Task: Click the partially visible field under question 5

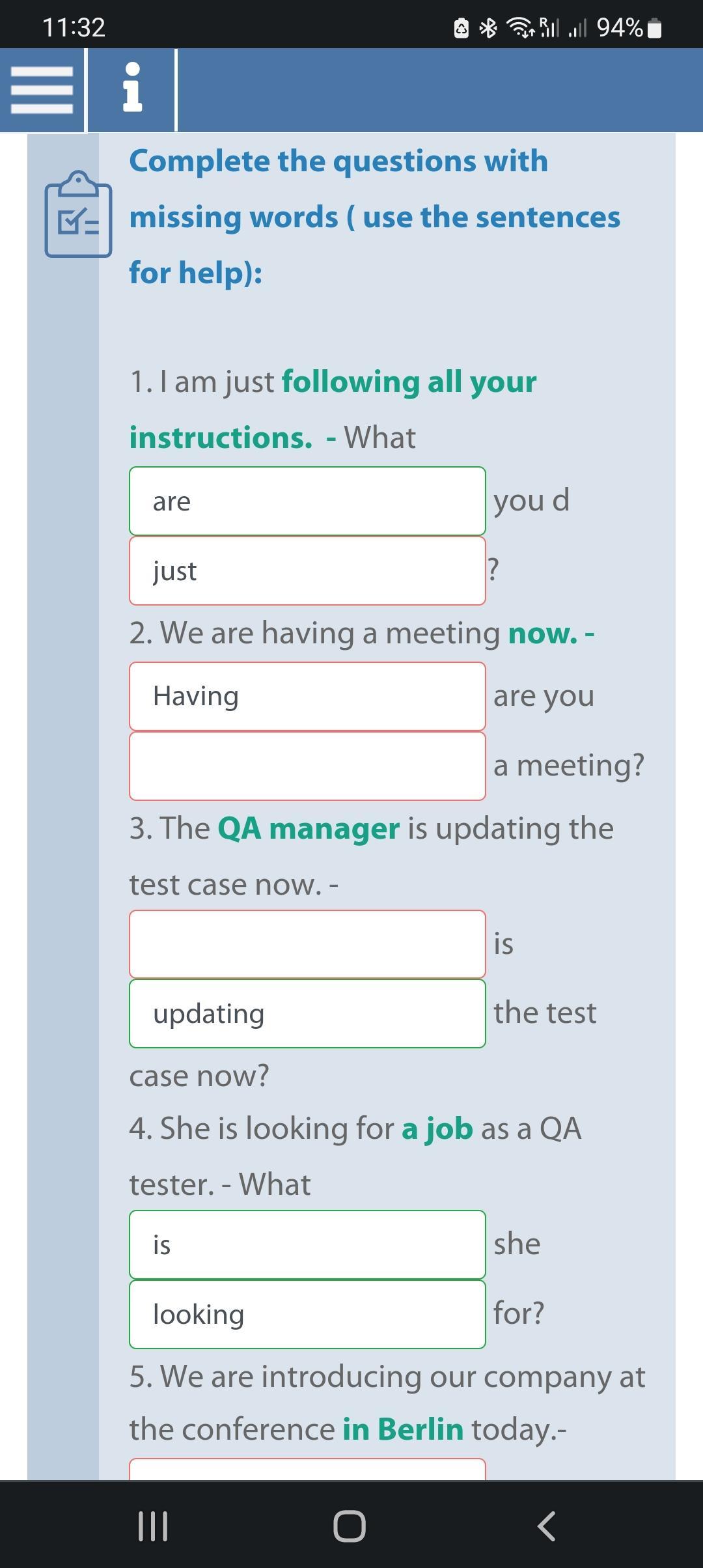Action: pos(307,1470)
